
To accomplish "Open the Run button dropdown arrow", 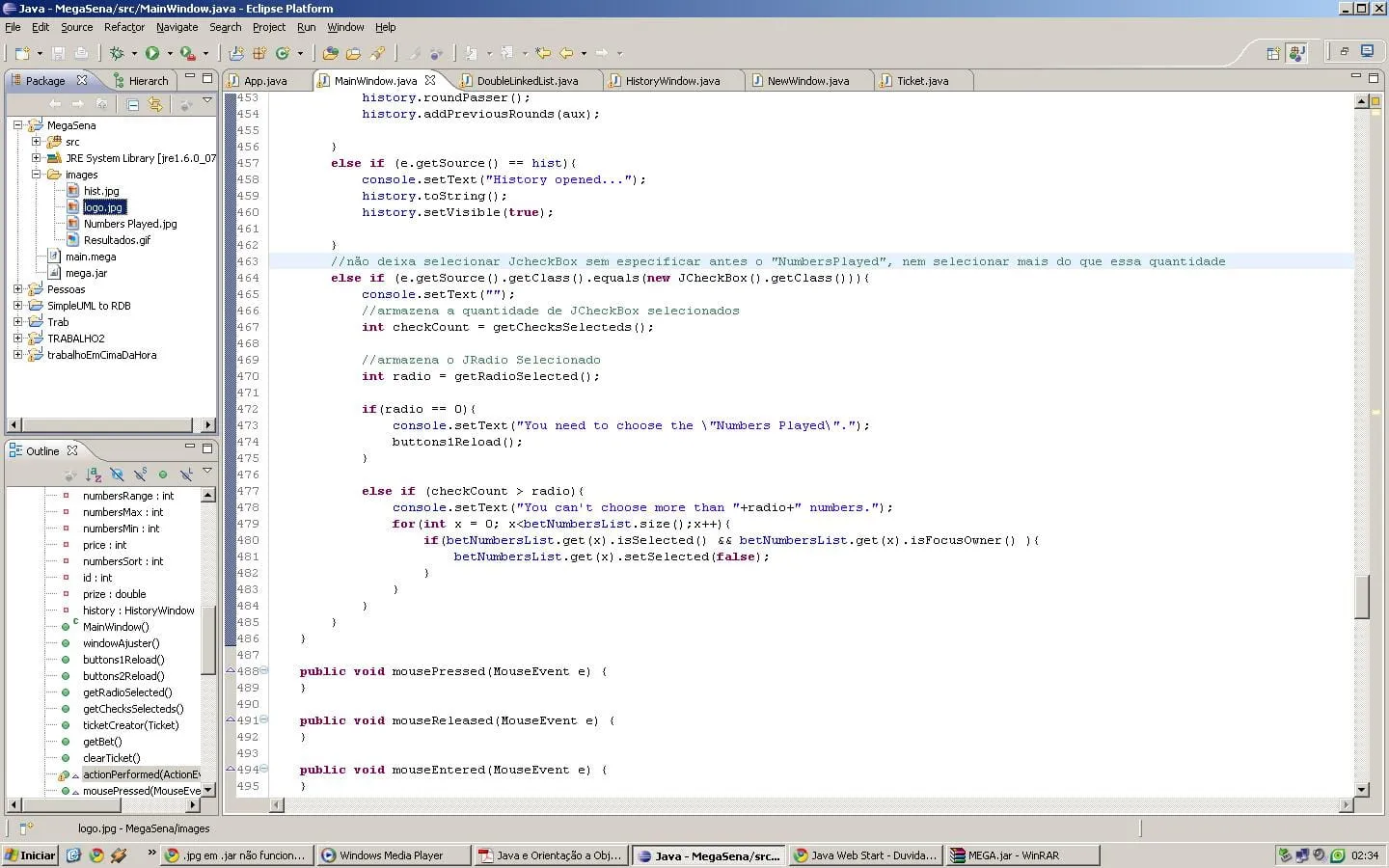I will point(170,54).
